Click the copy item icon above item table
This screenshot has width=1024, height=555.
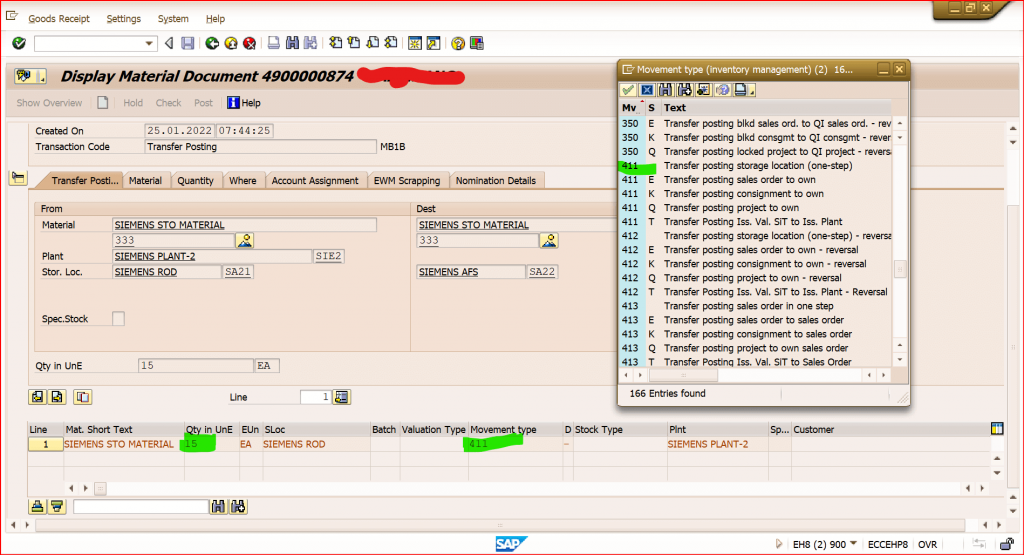click(x=82, y=396)
